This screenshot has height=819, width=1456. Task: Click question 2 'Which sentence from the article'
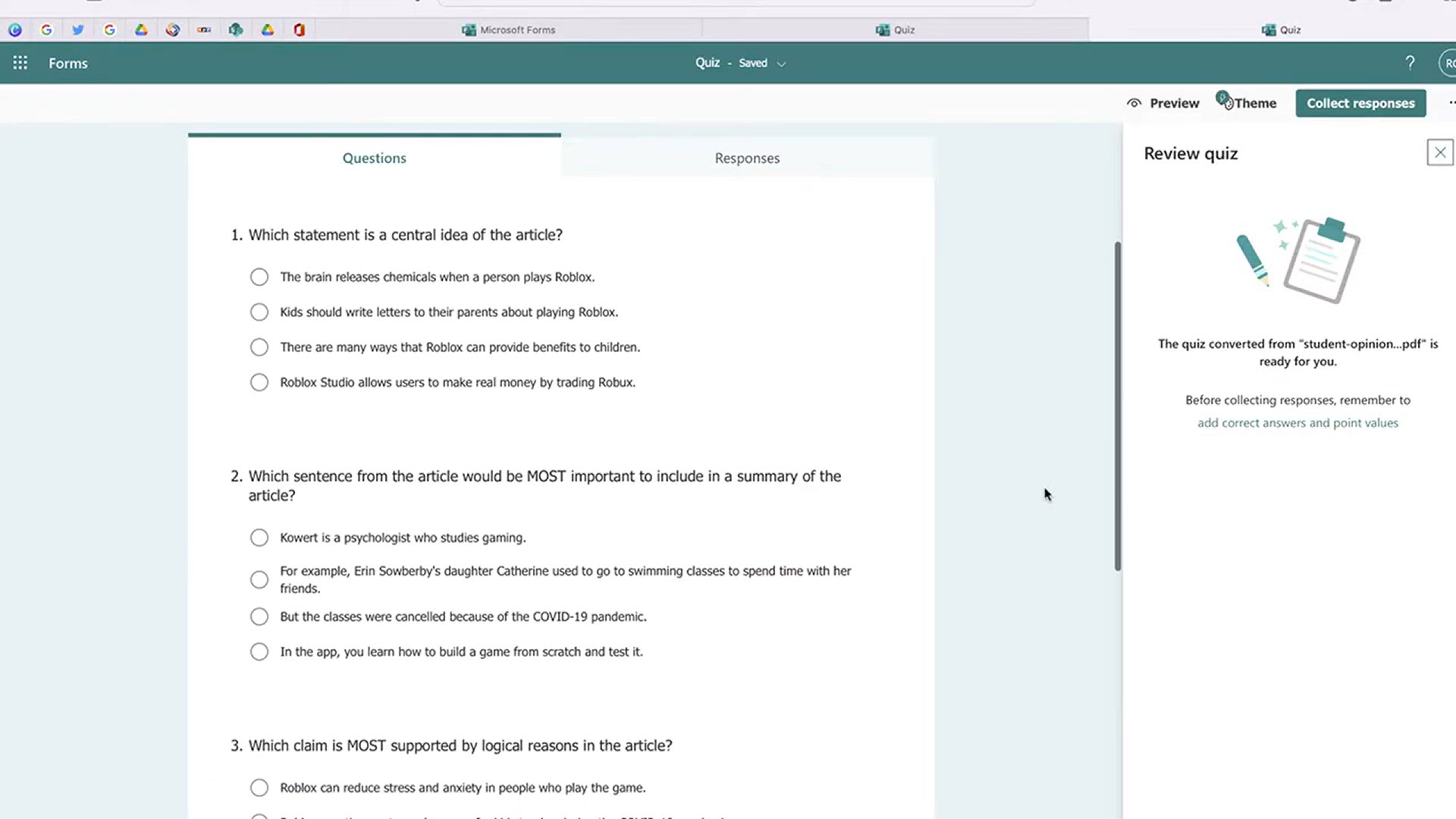coord(544,485)
